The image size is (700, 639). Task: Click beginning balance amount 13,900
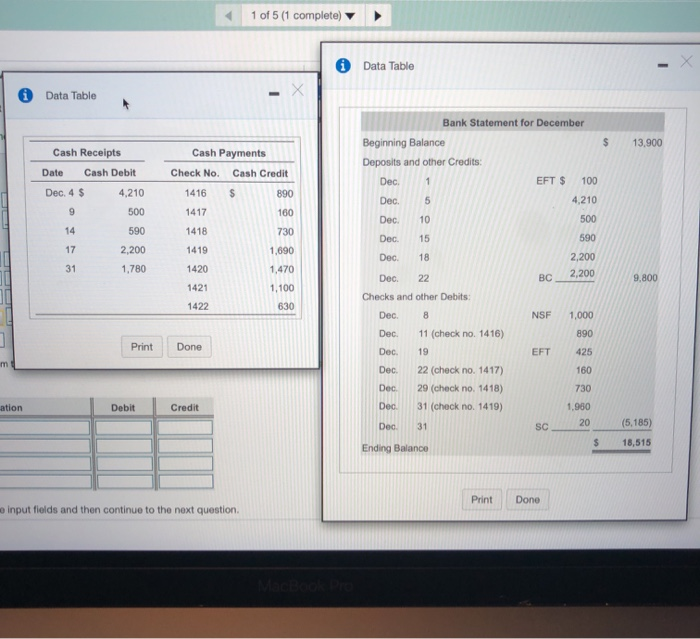point(647,143)
